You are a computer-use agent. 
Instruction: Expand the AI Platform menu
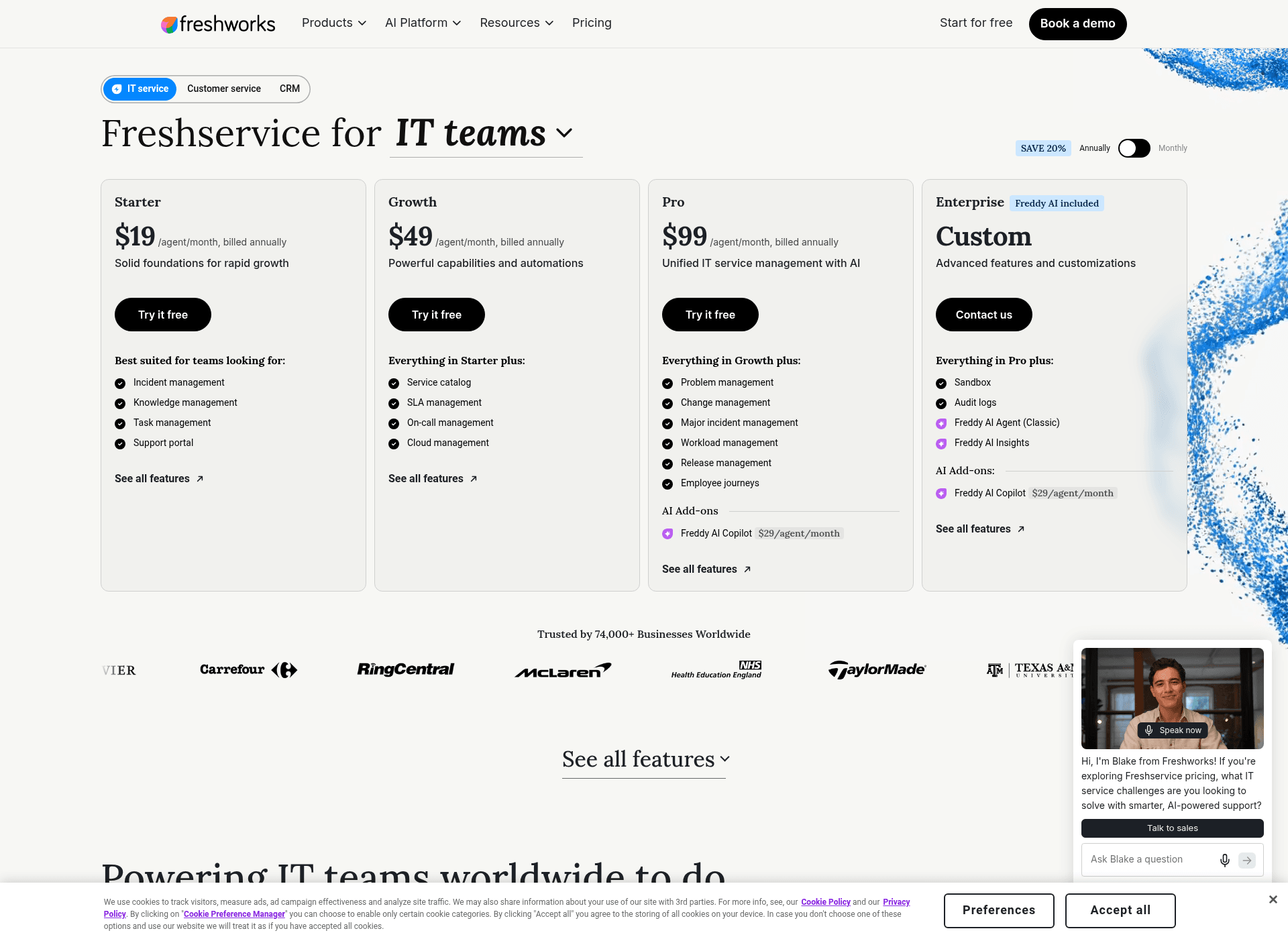tap(423, 23)
